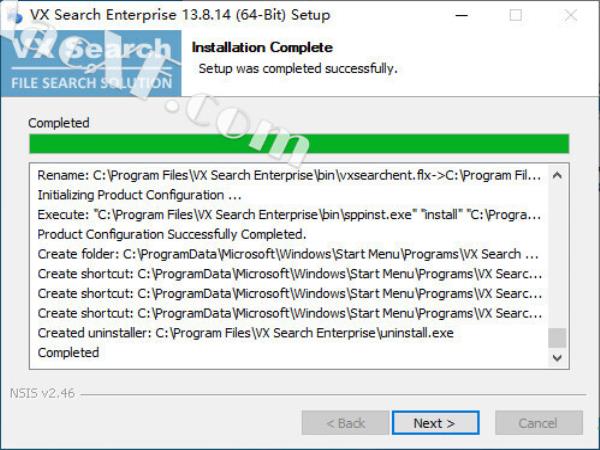
Task: Select the 'Execute: sppinst.exe' log line
Action: [x=289, y=215]
